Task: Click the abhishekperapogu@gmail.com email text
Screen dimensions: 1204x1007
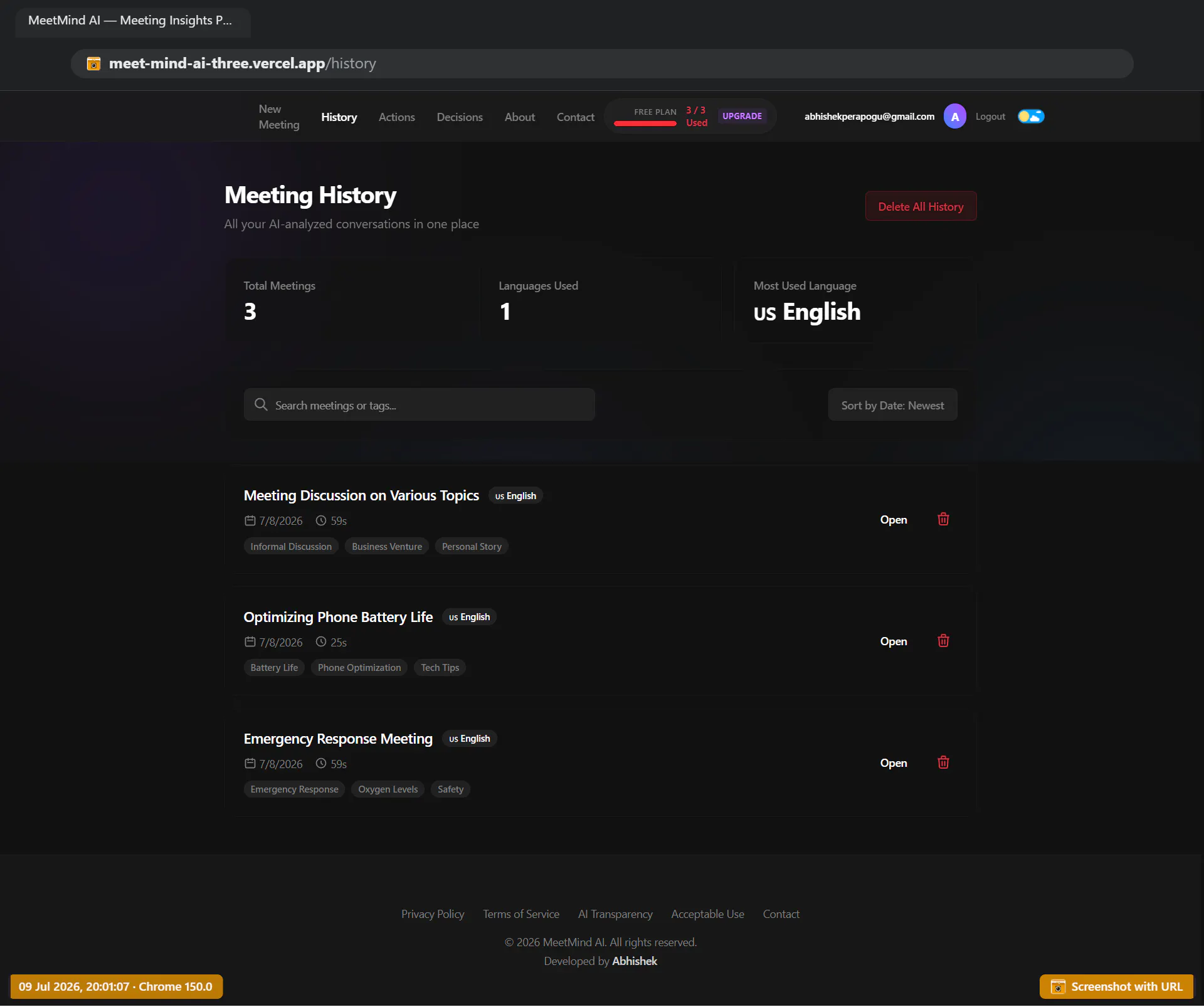Action: [x=869, y=117]
